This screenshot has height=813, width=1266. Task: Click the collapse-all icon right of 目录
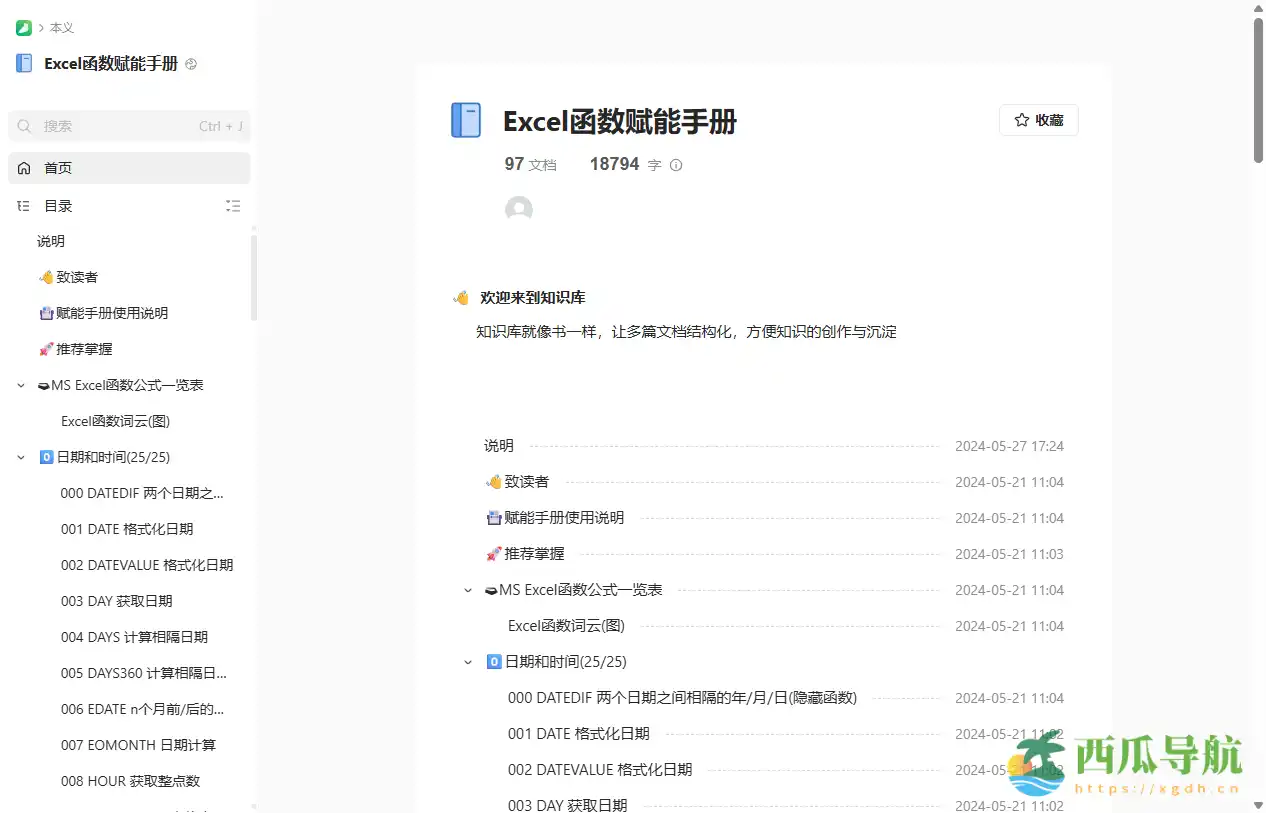click(x=234, y=206)
